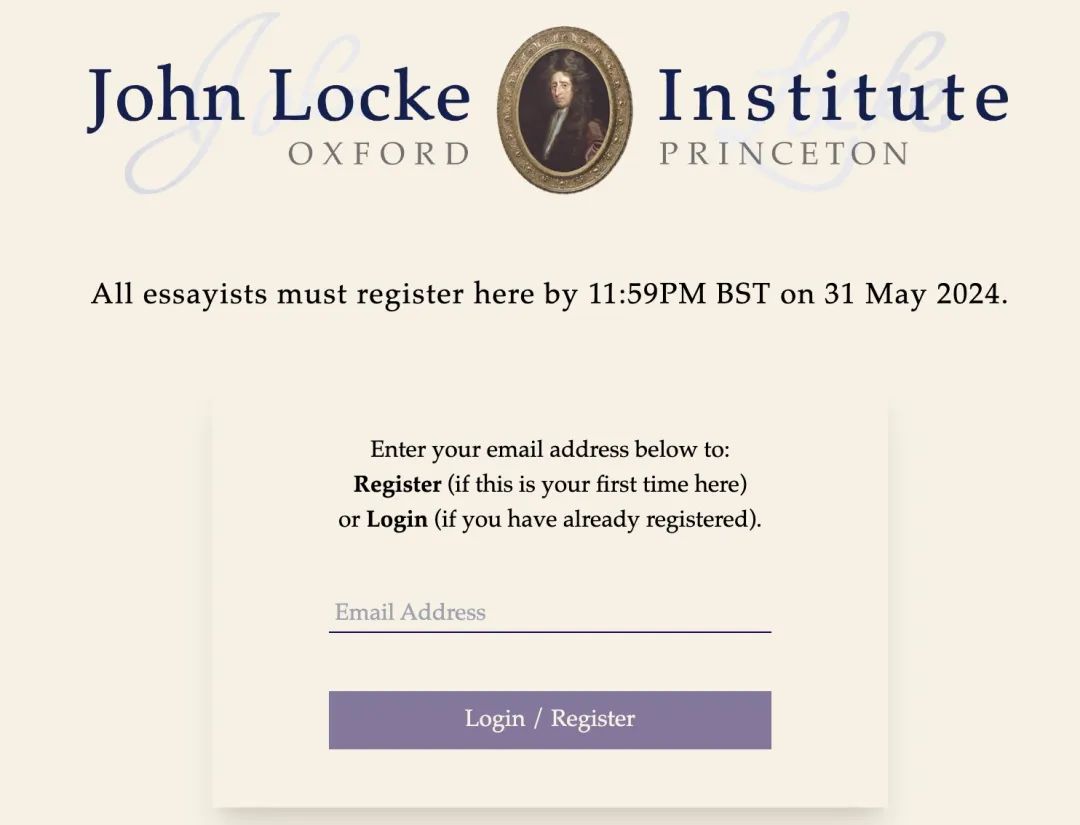The width and height of the screenshot is (1080, 825).
Task: Click the Email Address input field
Action: pos(550,612)
